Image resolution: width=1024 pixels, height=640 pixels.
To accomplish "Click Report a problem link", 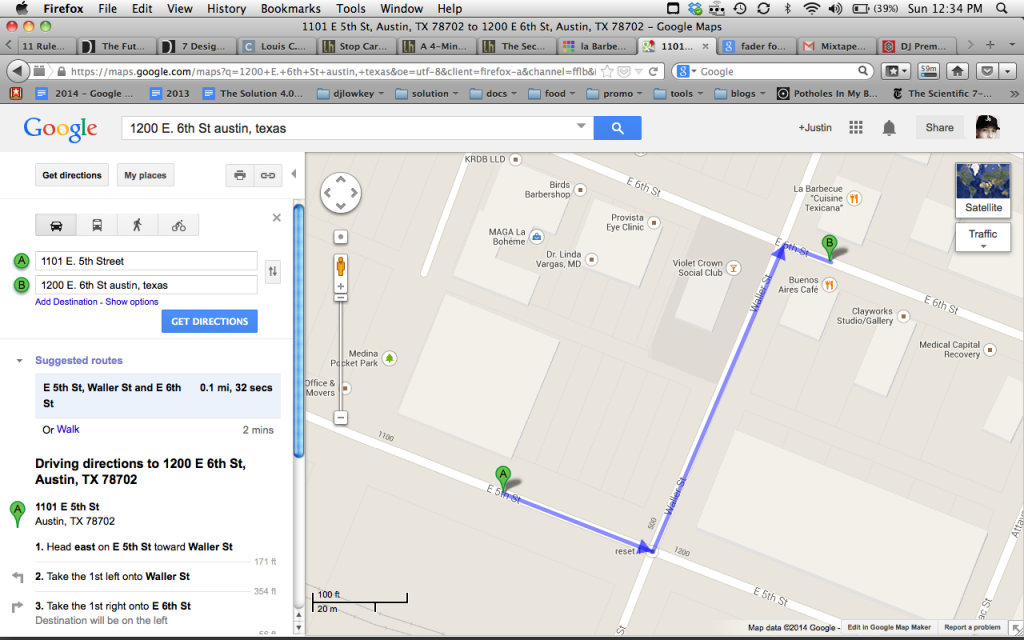I will 972,628.
